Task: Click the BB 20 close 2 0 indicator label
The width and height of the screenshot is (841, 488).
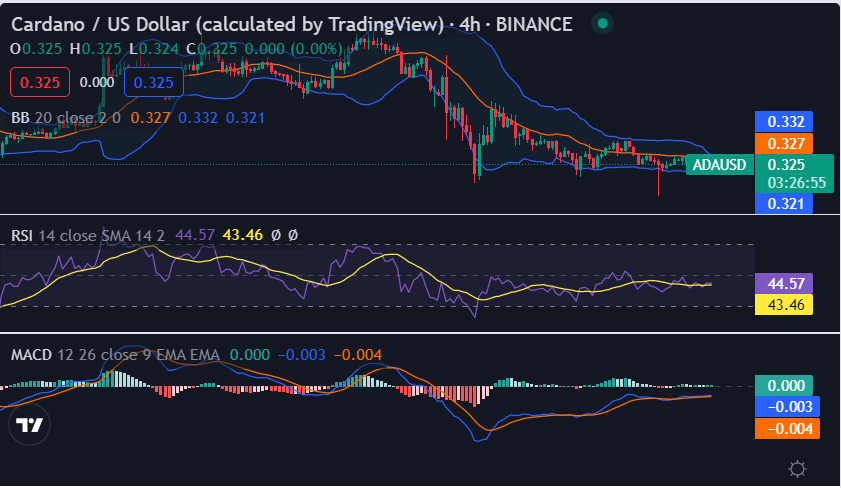Action: (66, 117)
